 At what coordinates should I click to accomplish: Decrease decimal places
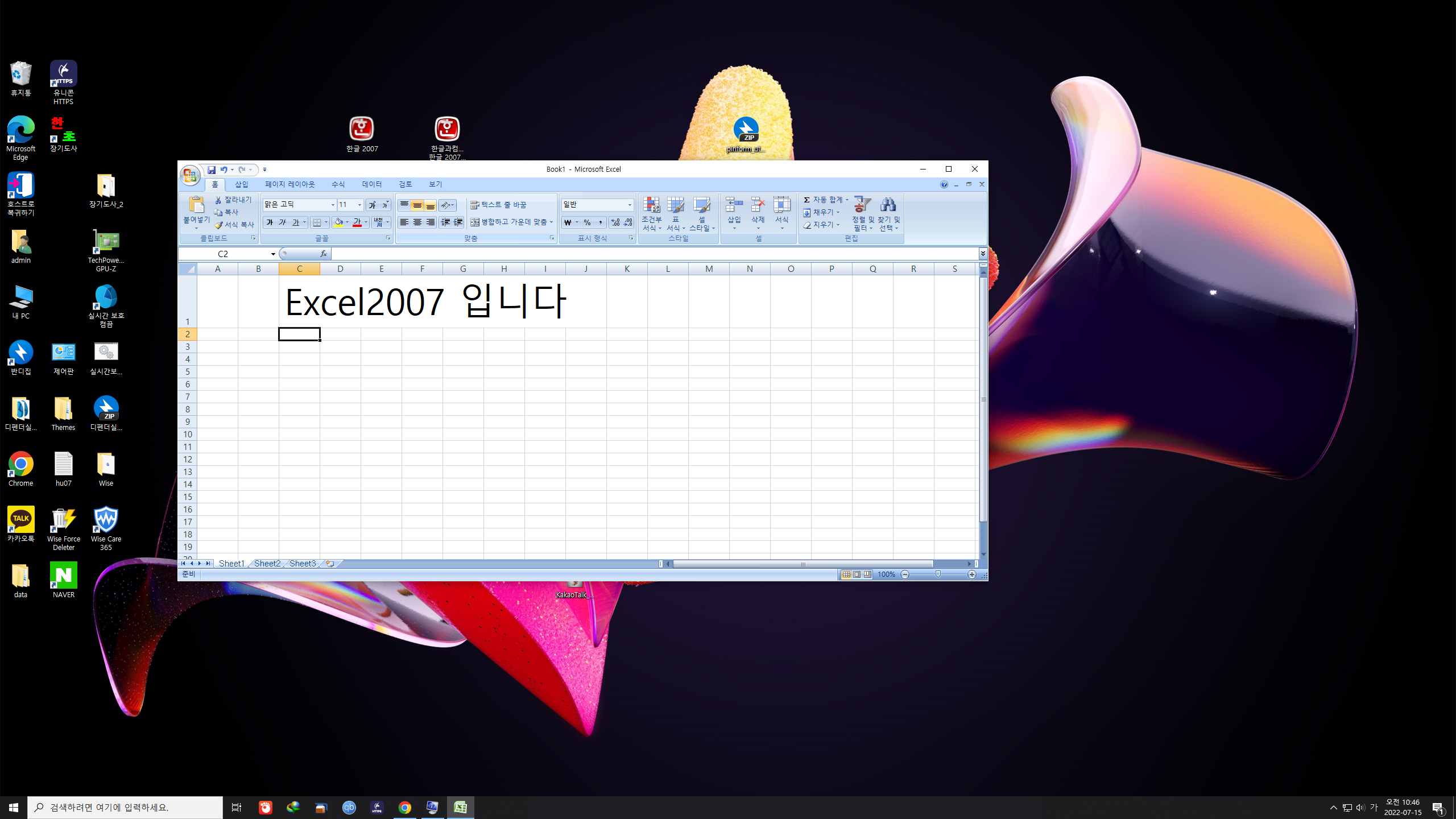(x=628, y=222)
